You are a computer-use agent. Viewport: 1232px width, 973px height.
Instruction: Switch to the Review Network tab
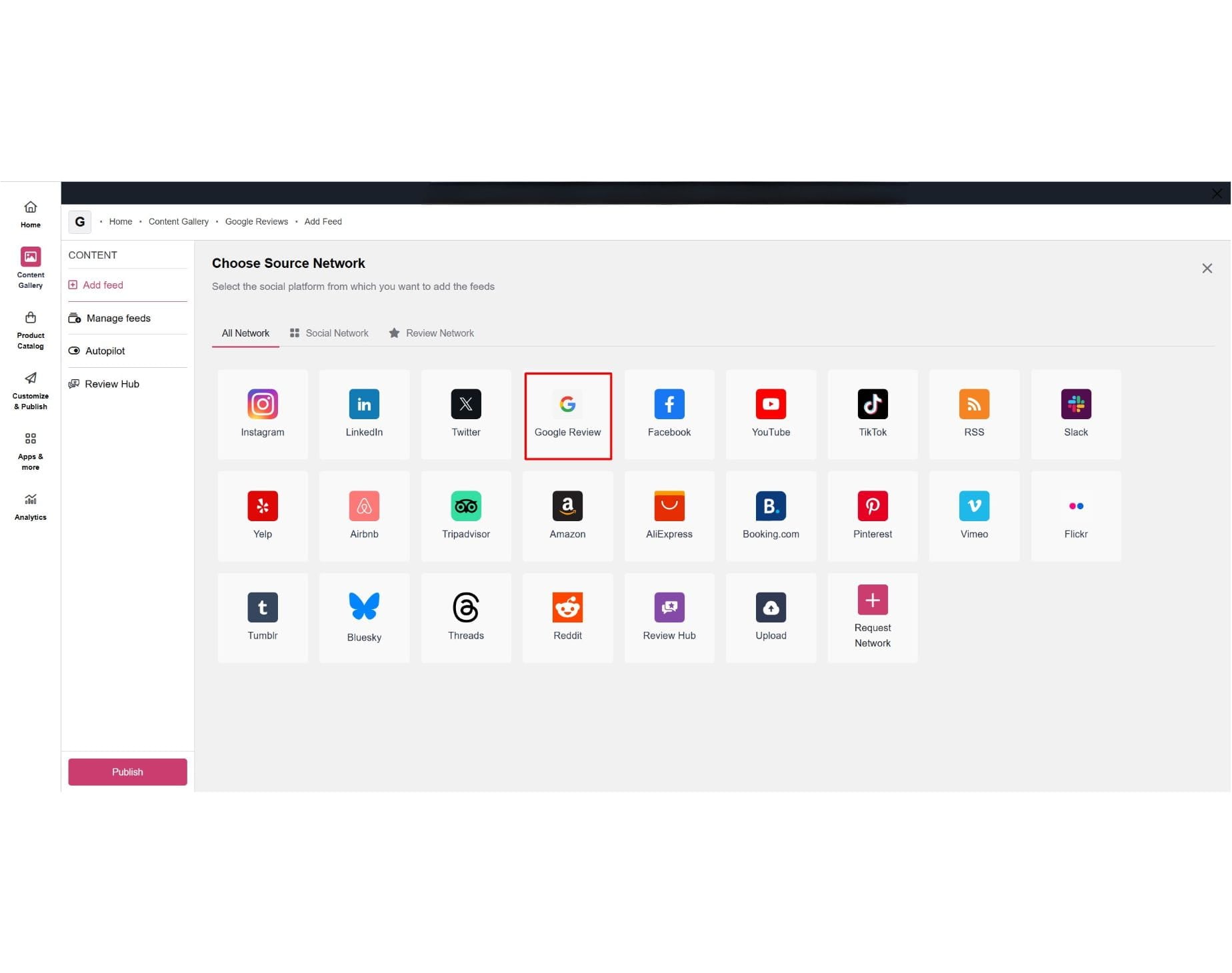pos(431,333)
